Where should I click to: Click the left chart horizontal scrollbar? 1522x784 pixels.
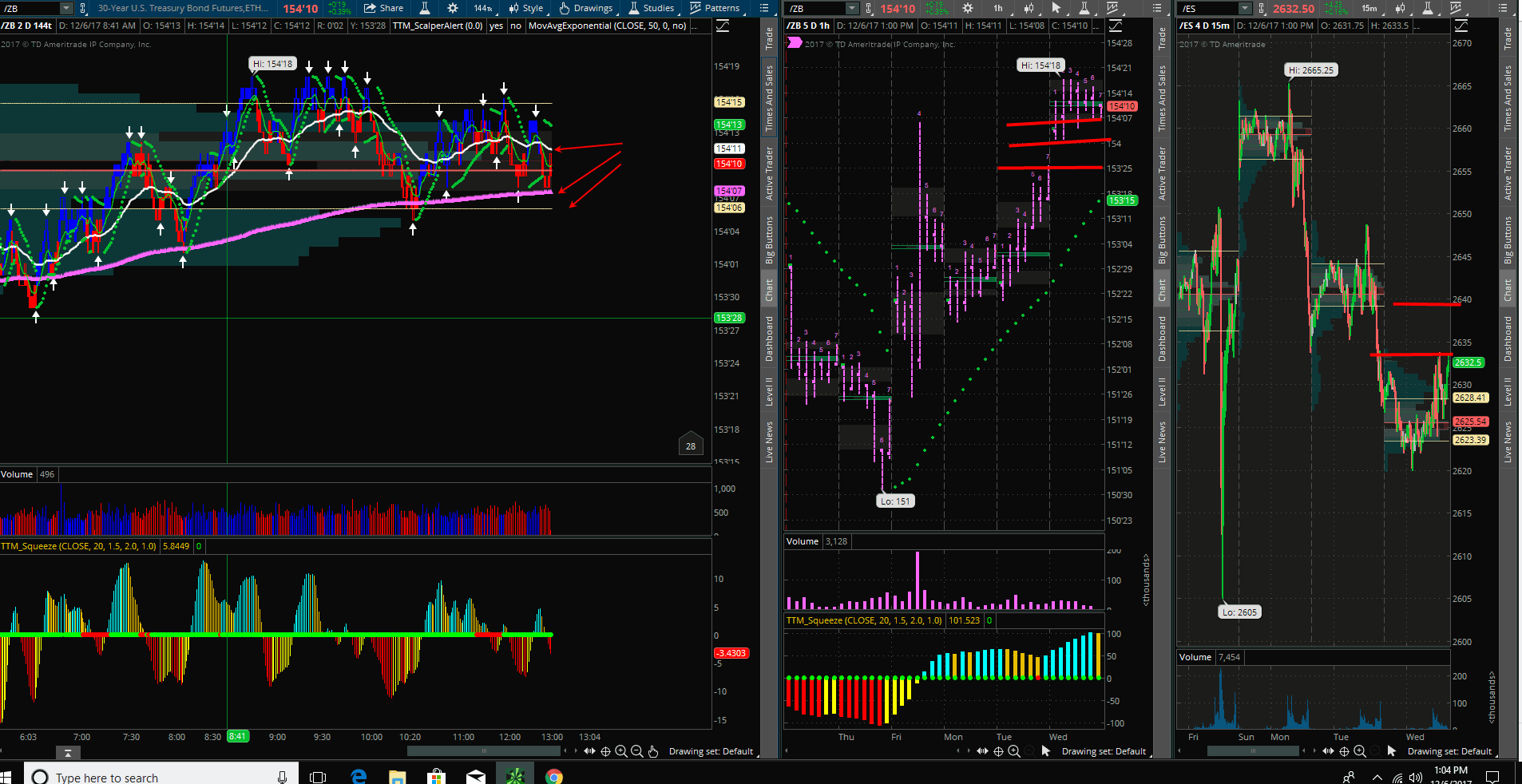coord(484,751)
